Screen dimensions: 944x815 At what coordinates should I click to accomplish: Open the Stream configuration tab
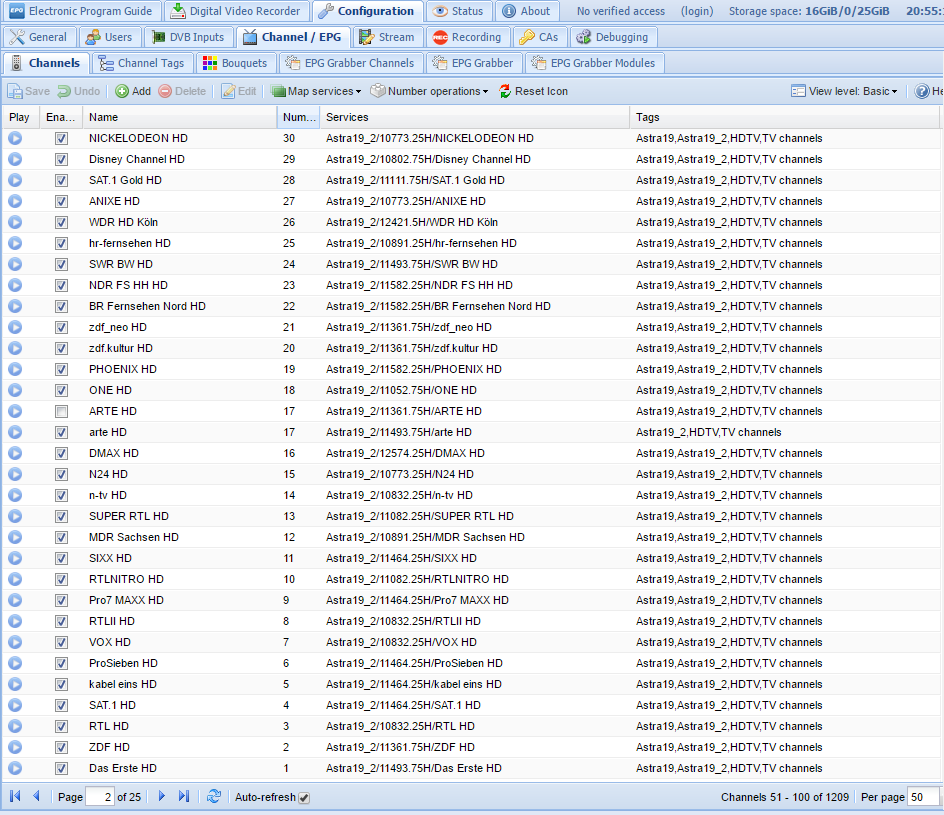point(388,37)
